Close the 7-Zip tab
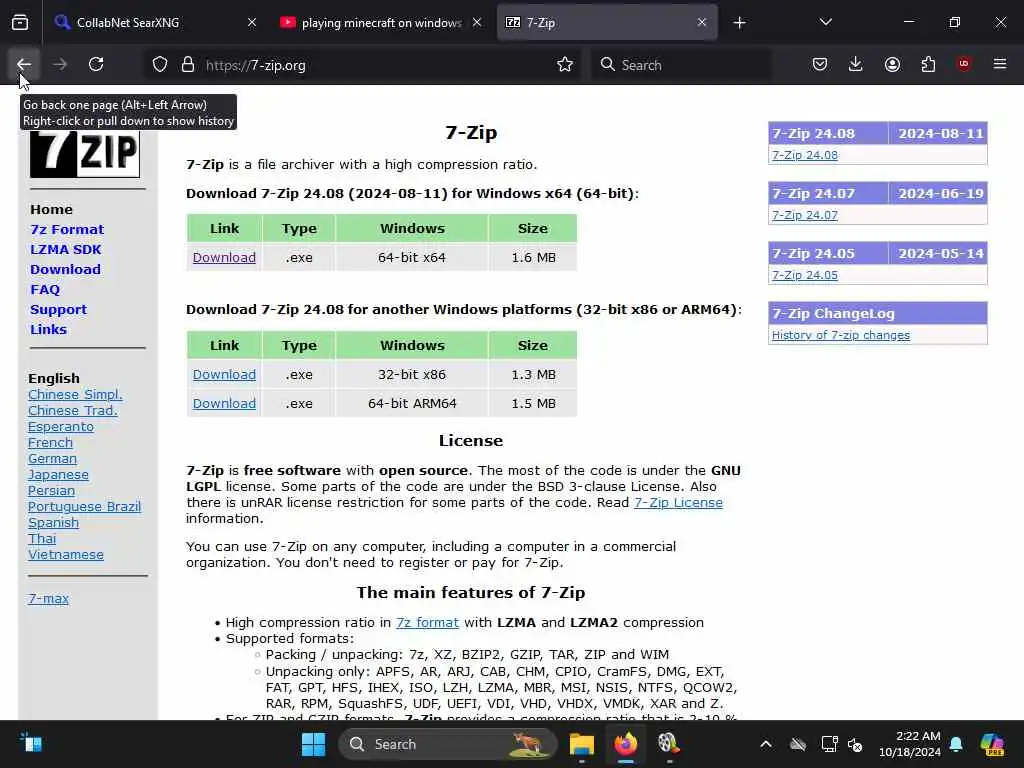1024x768 pixels. tap(702, 23)
